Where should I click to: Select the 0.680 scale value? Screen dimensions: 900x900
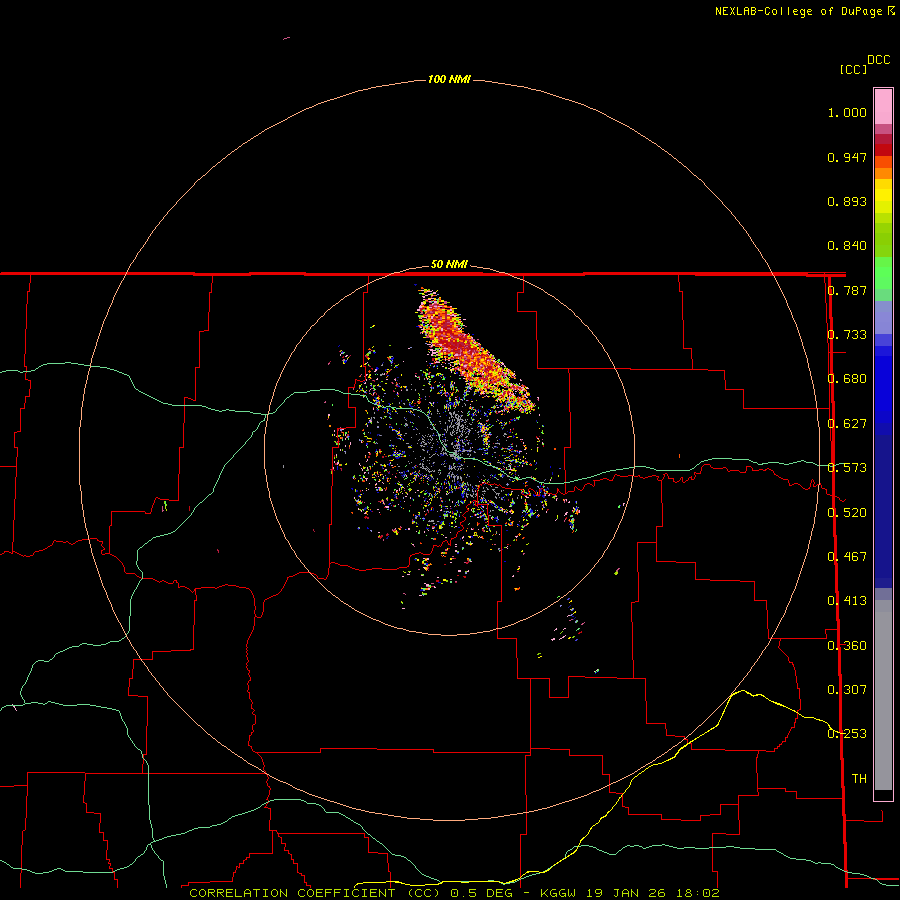point(847,379)
